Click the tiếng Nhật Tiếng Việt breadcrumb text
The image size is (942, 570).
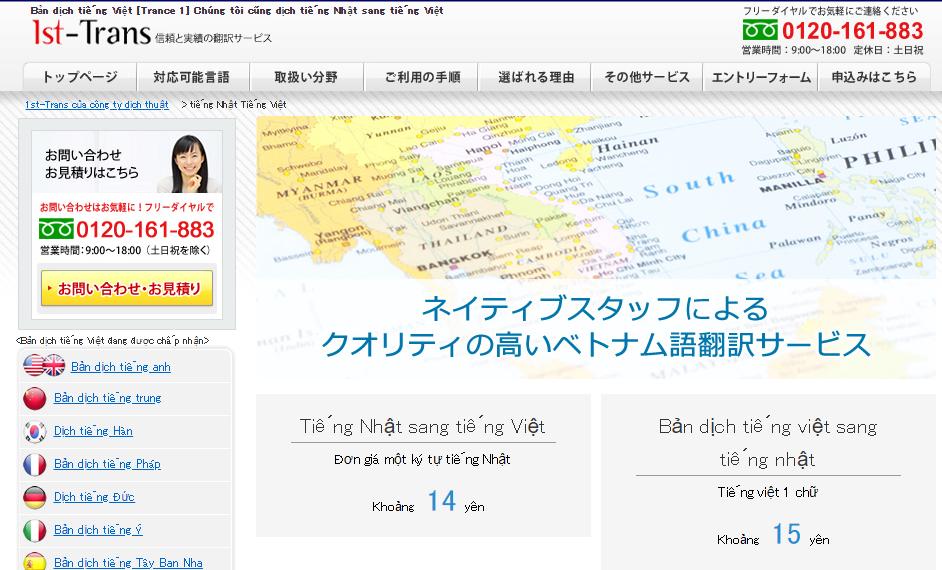pos(238,105)
